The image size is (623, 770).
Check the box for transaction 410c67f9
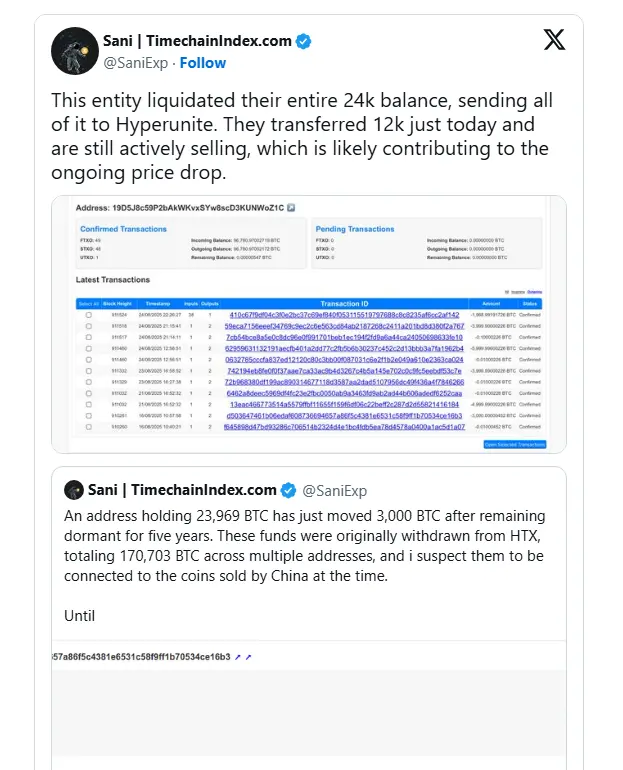tap(88, 315)
